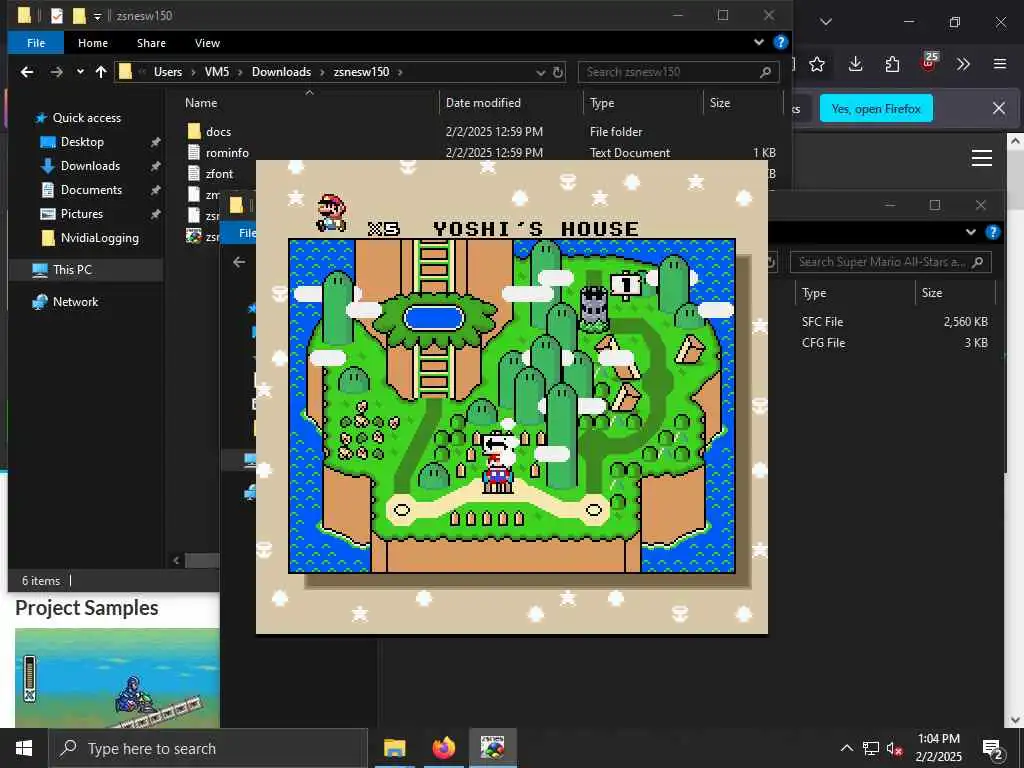The height and width of the screenshot is (768, 1024).
Task: Open the Share ribbon tab
Action: pos(151,43)
